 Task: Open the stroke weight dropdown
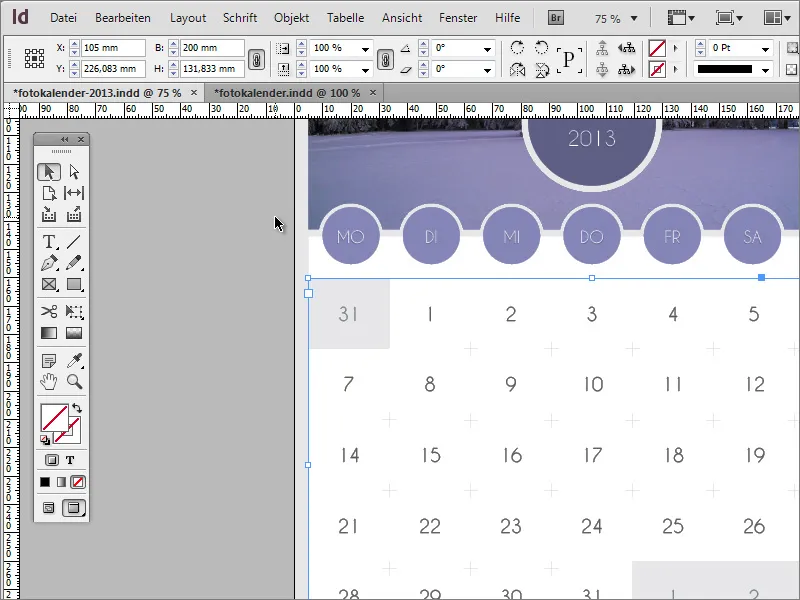click(765, 49)
